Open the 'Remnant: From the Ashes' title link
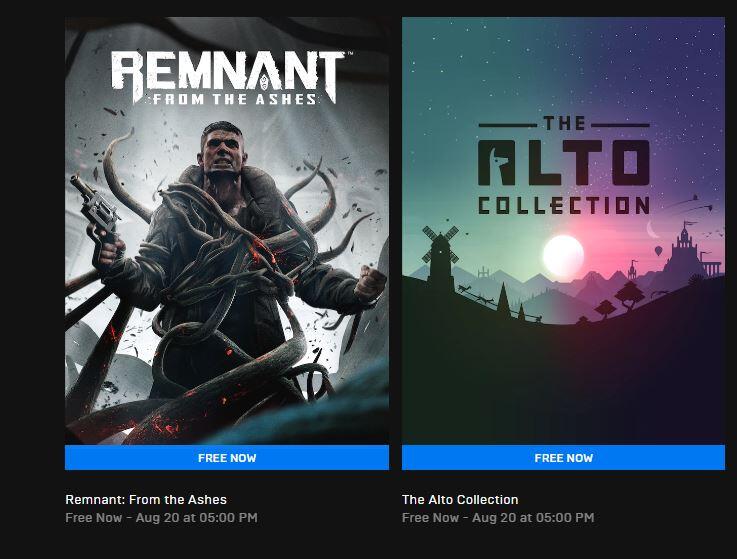737x559 pixels. 146,499
